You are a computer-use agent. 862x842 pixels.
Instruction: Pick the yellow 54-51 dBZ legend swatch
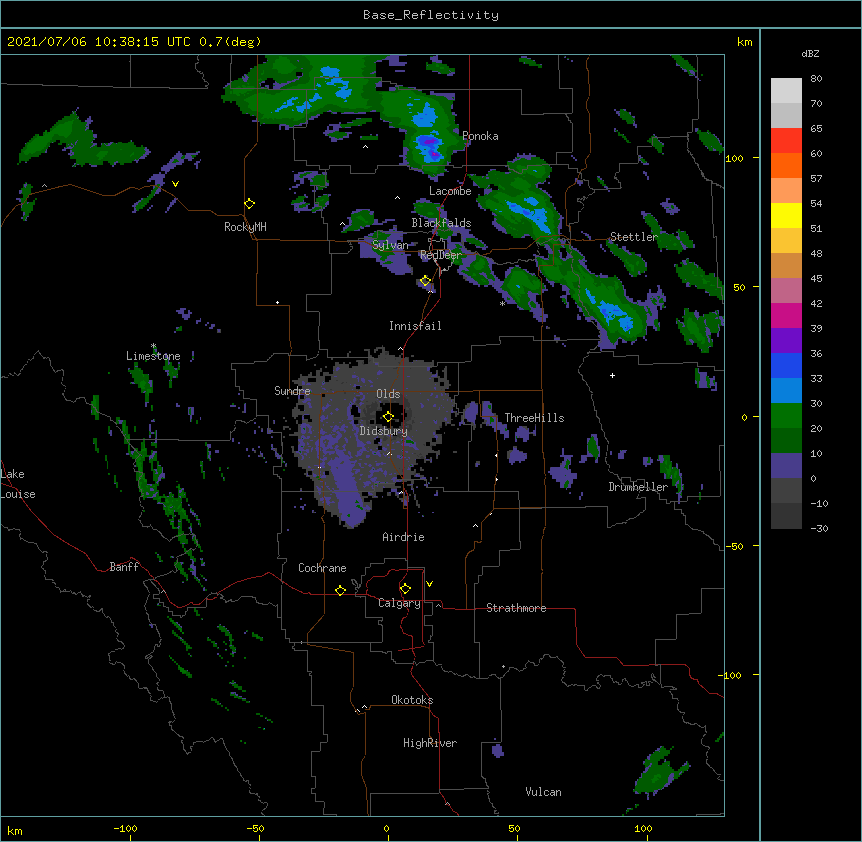coord(786,215)
